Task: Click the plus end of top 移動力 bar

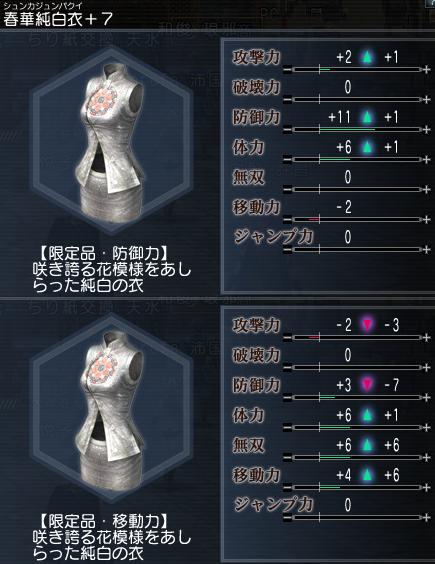Action: tap(426, 219)
